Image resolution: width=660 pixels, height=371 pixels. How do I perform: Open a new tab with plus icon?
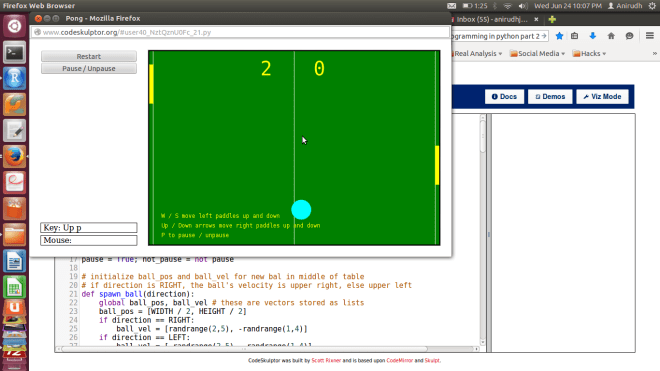click(x=552, y=19)
